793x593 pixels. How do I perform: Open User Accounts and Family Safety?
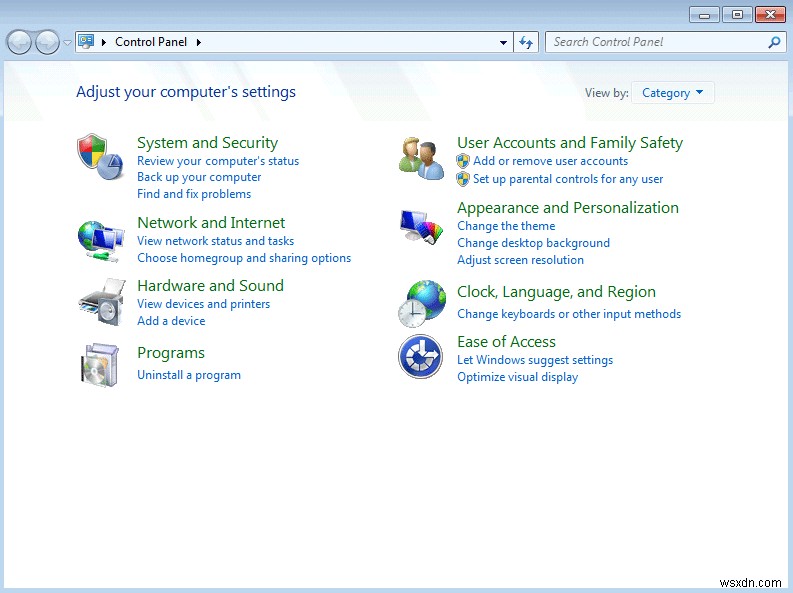point(570,143)
